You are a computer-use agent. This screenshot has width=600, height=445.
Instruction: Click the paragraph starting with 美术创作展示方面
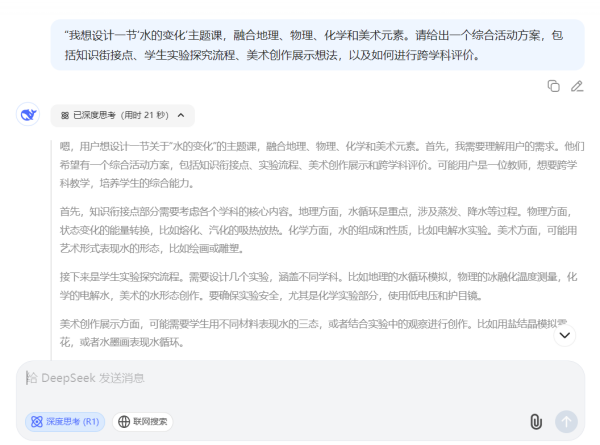click(x=313, y=333)
